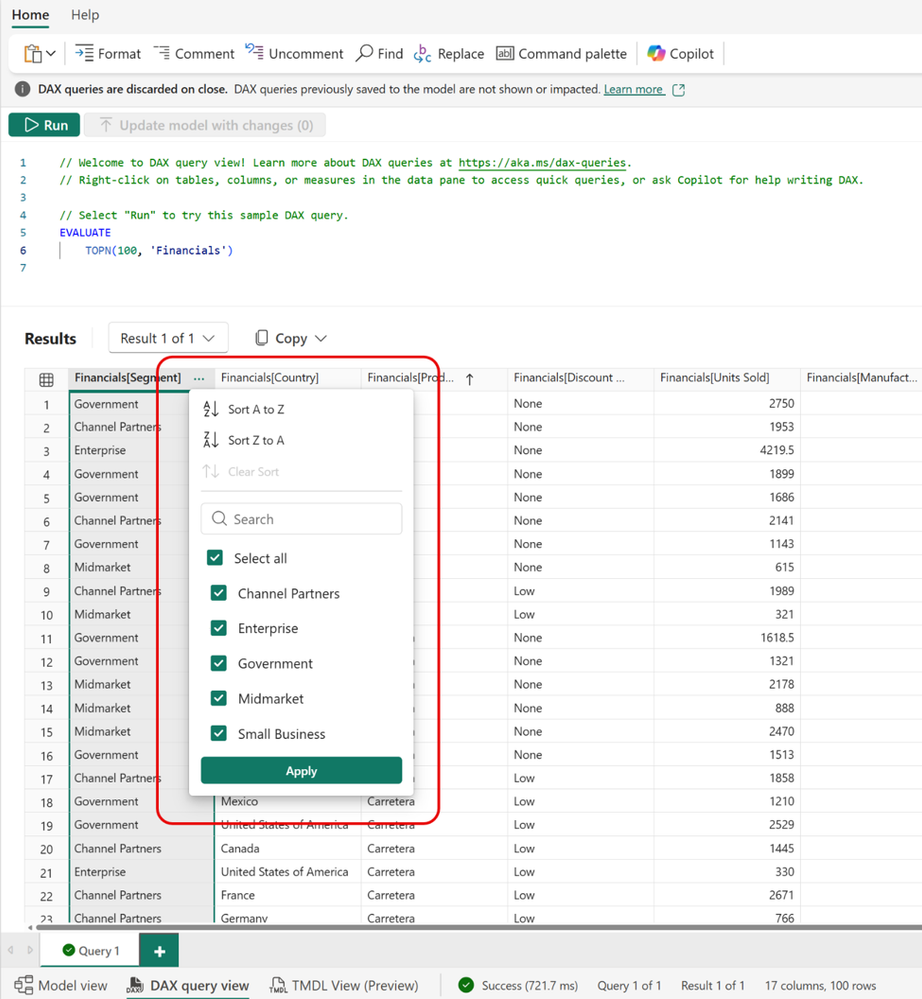Screen dimensions: 922x999
Task: Launch Copilot from the toolbar
Action: click(681, 54)
